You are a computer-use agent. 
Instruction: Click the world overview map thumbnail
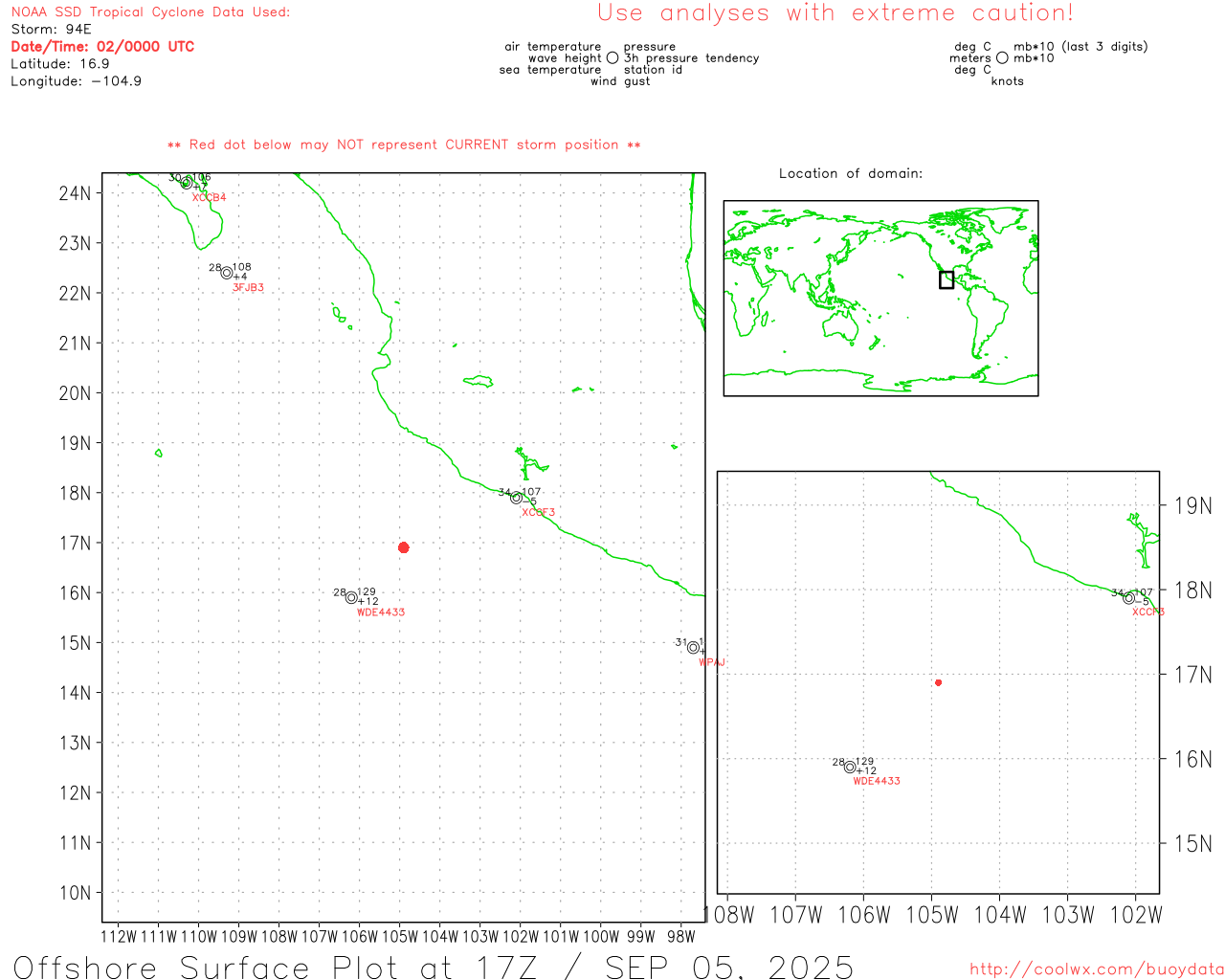pos(880,299)
